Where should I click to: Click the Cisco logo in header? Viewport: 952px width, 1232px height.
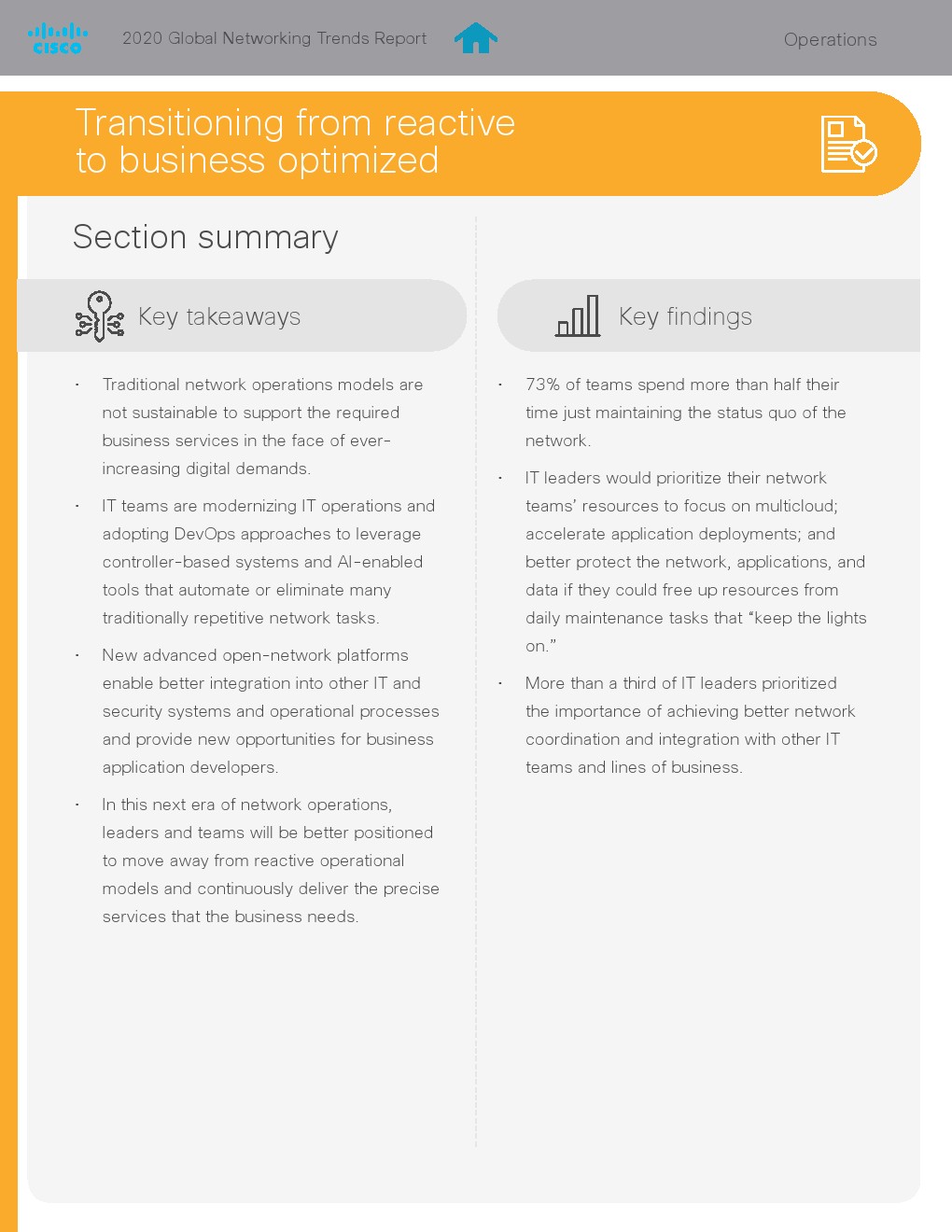pos(58,39)
